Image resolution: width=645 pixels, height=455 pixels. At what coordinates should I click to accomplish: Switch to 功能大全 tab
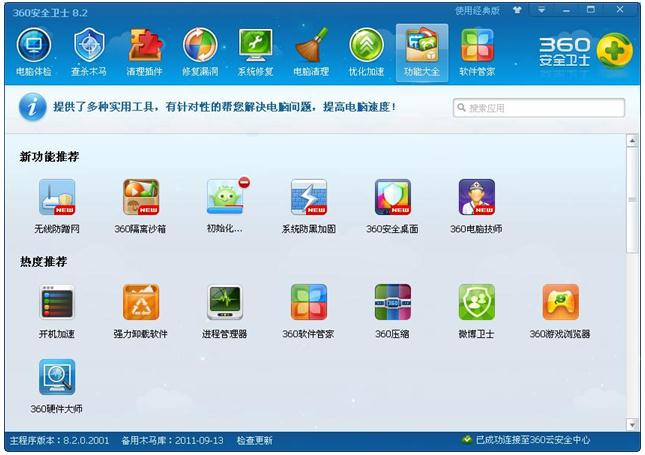(x=422, y=53)
